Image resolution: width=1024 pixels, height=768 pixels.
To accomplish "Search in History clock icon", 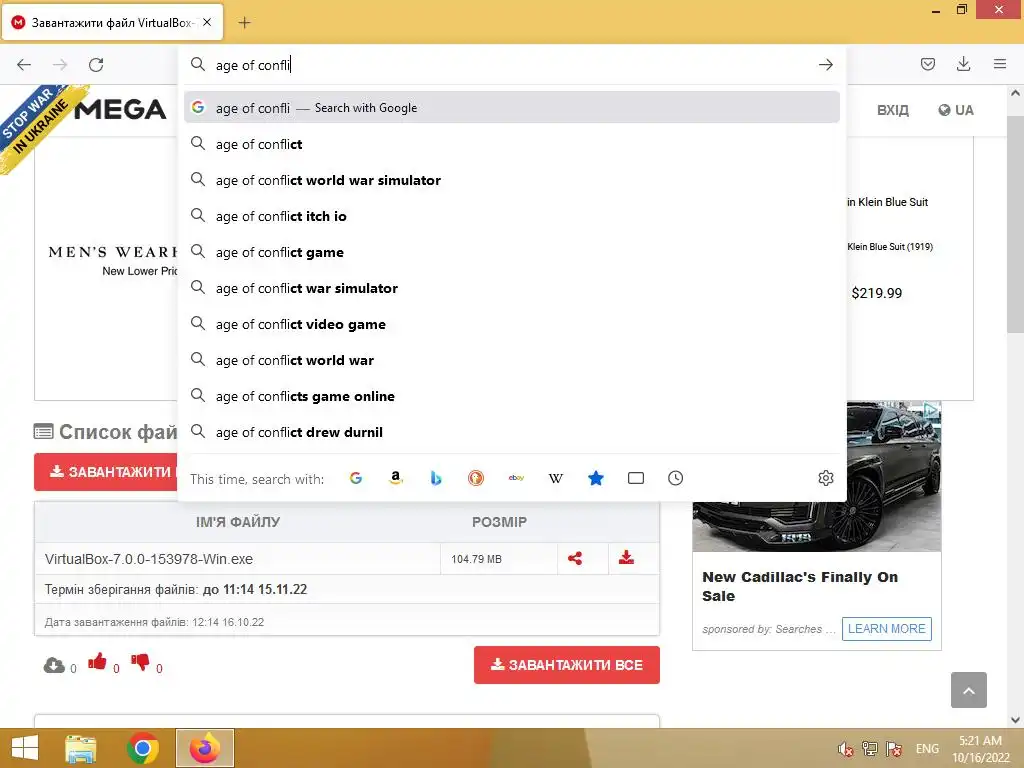I will coord(676,478).
